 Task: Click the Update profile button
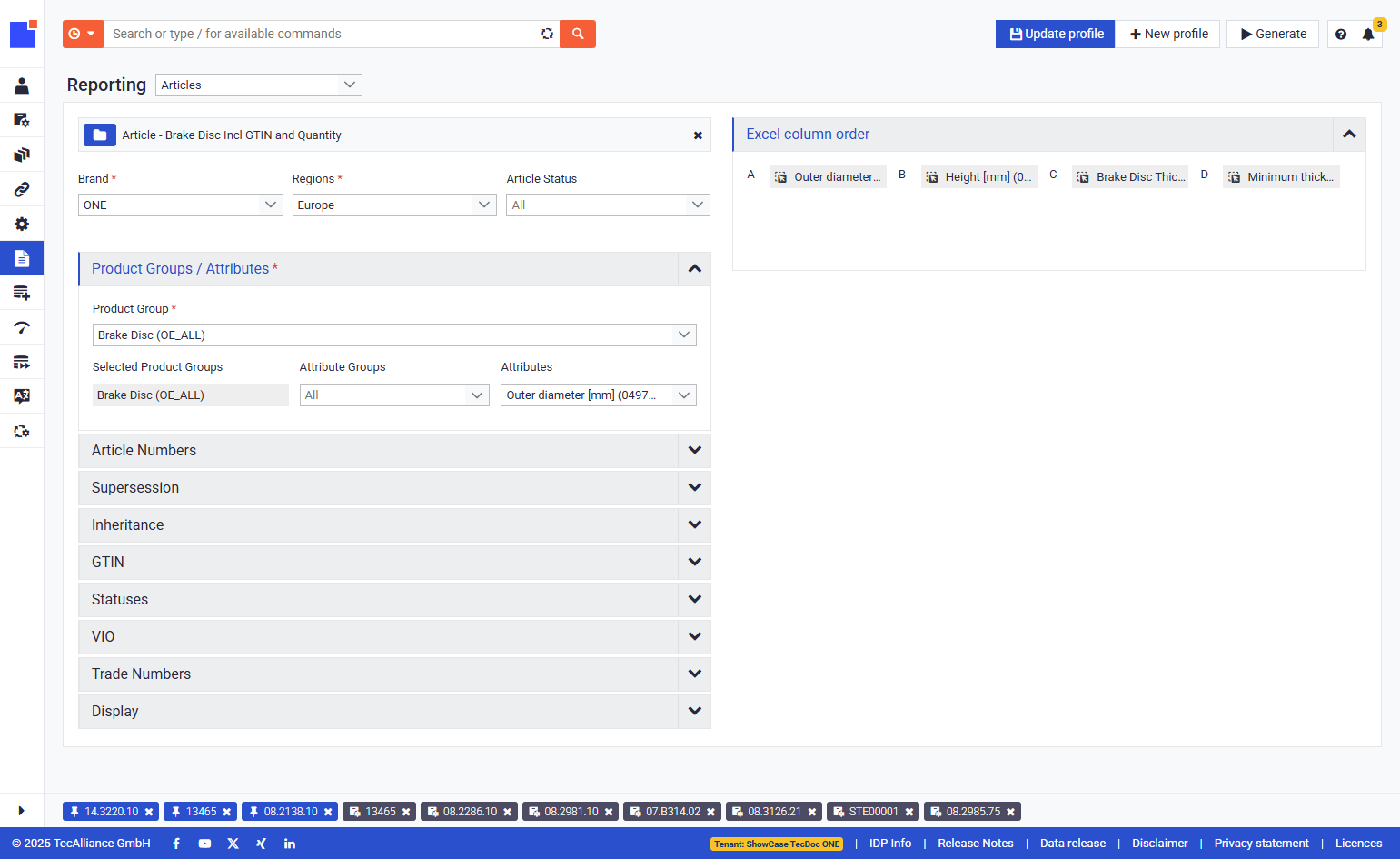click(1055, 34)
